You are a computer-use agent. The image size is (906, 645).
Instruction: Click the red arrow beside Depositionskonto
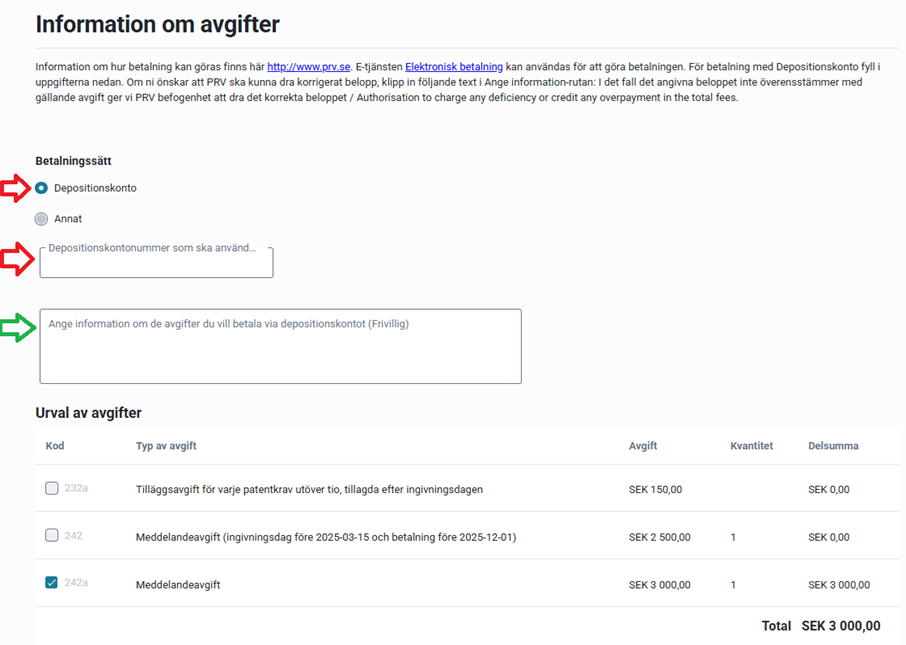tap(16, 188)
